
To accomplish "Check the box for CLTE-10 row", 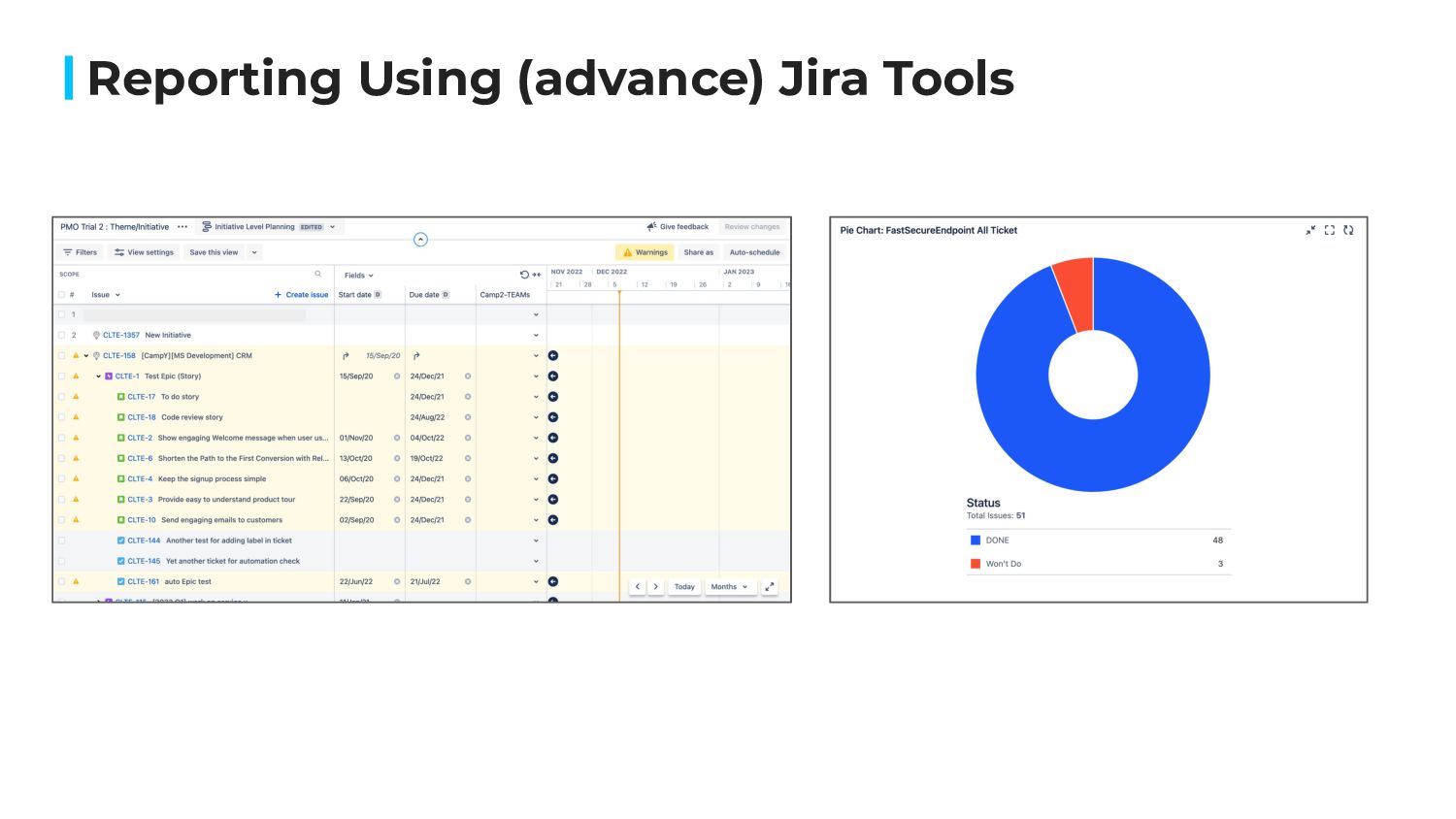I will click(61, 520).
